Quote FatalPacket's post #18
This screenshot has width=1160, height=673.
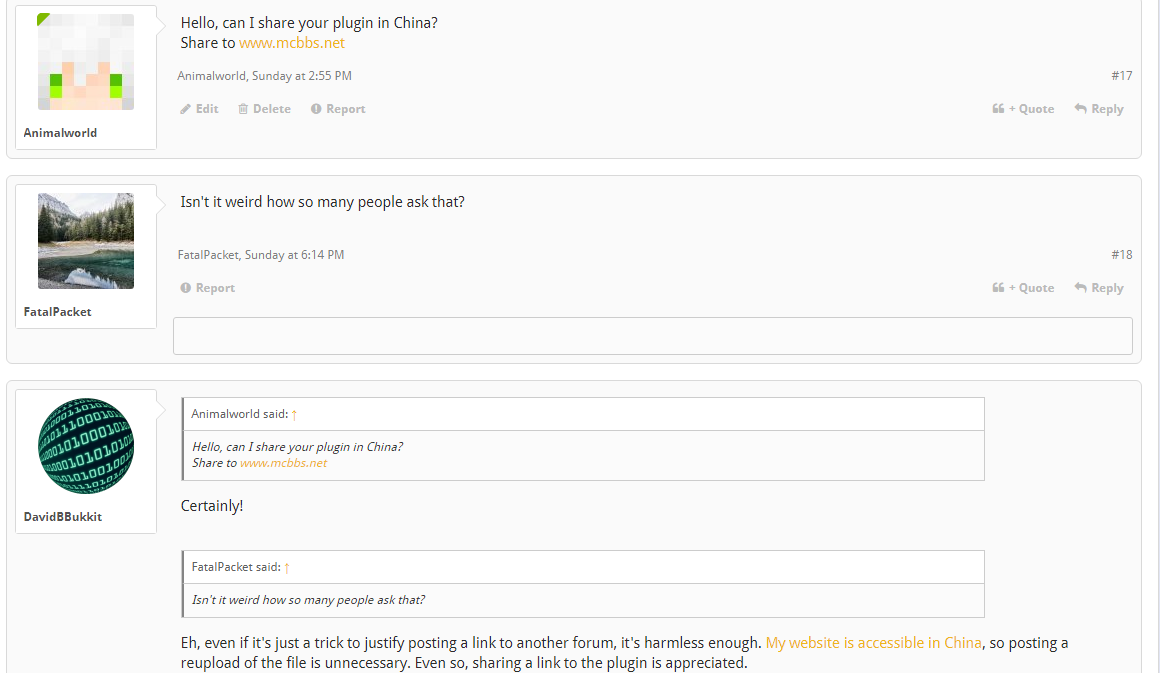click(x=1023, y=288)
